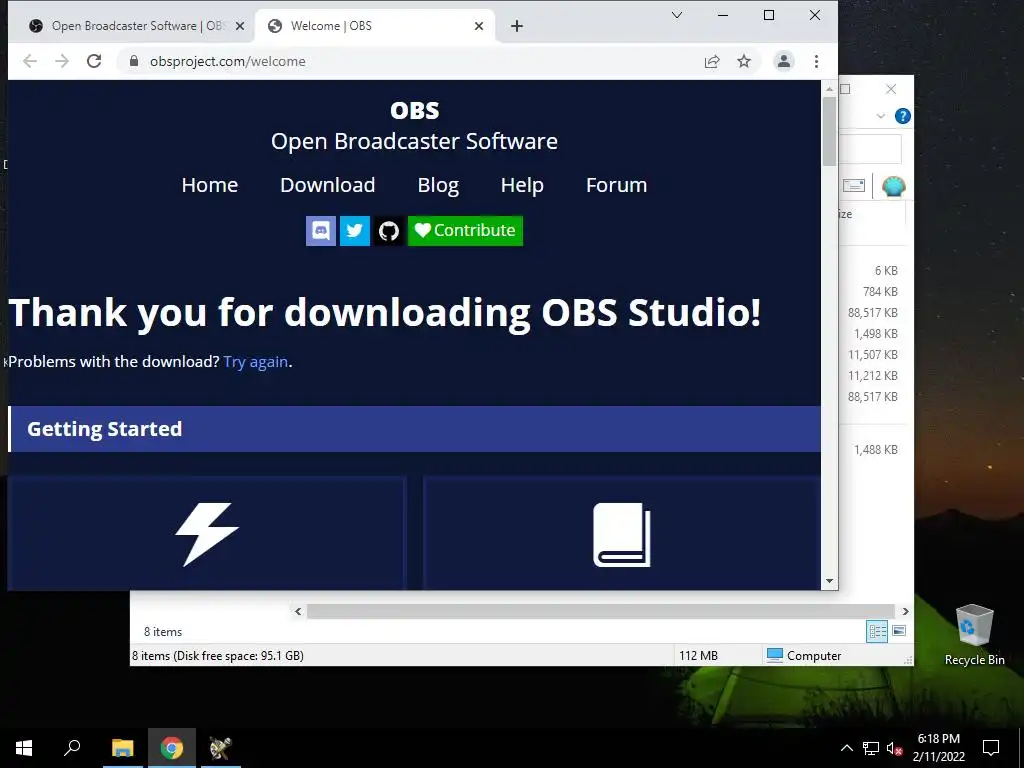Open taskbar search magnifier
Screen dimensions: 1024x768
[72, 748]
